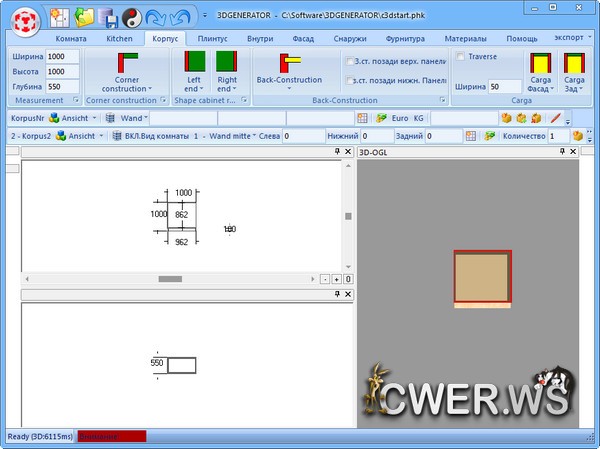Close the 3D-OGL panel
This screenshot has height=449, width=600.
click(x=573, y=152)
